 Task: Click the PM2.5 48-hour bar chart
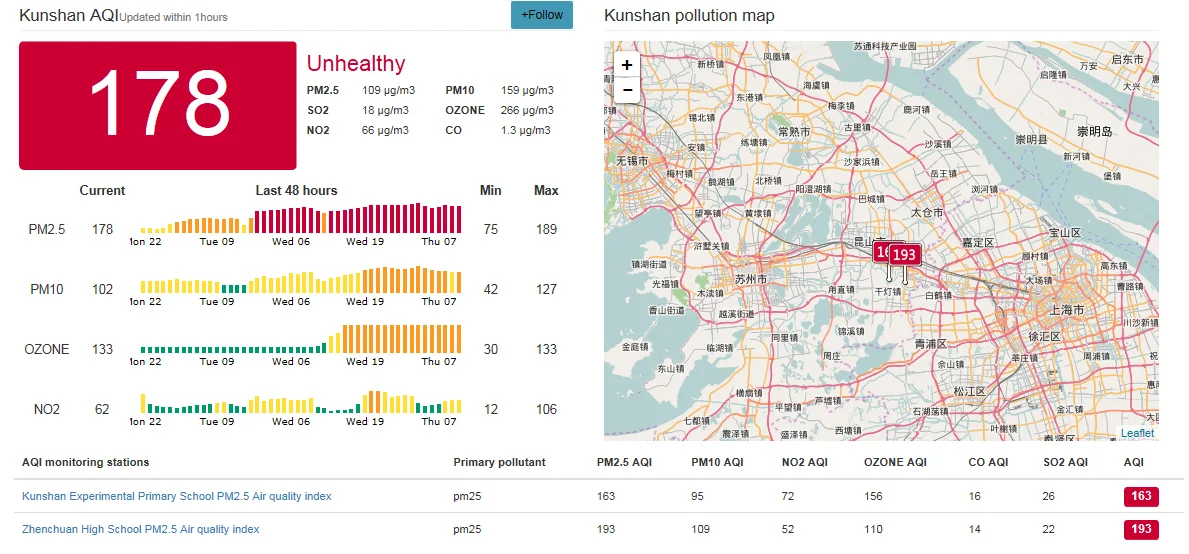[x=301, y=220]
